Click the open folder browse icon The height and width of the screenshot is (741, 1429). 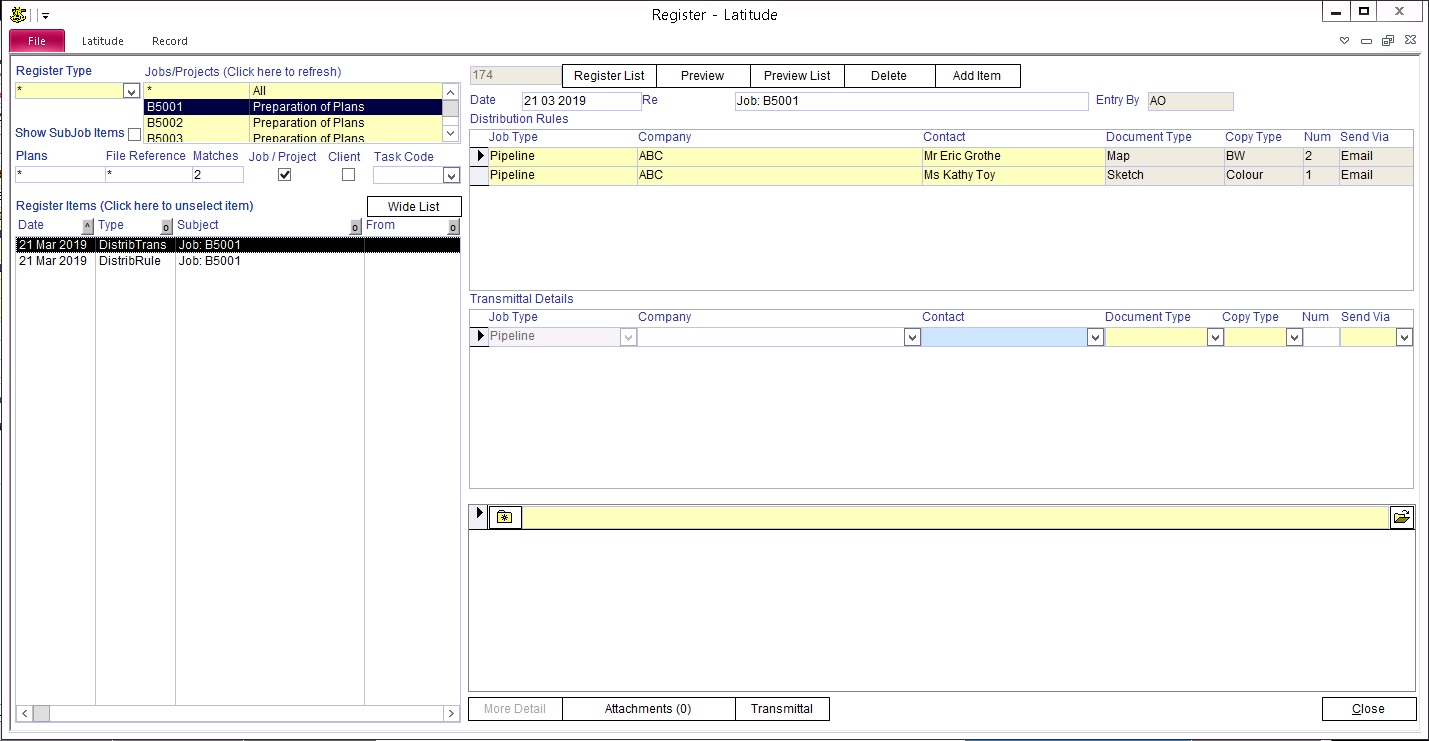coord(1402,517)
